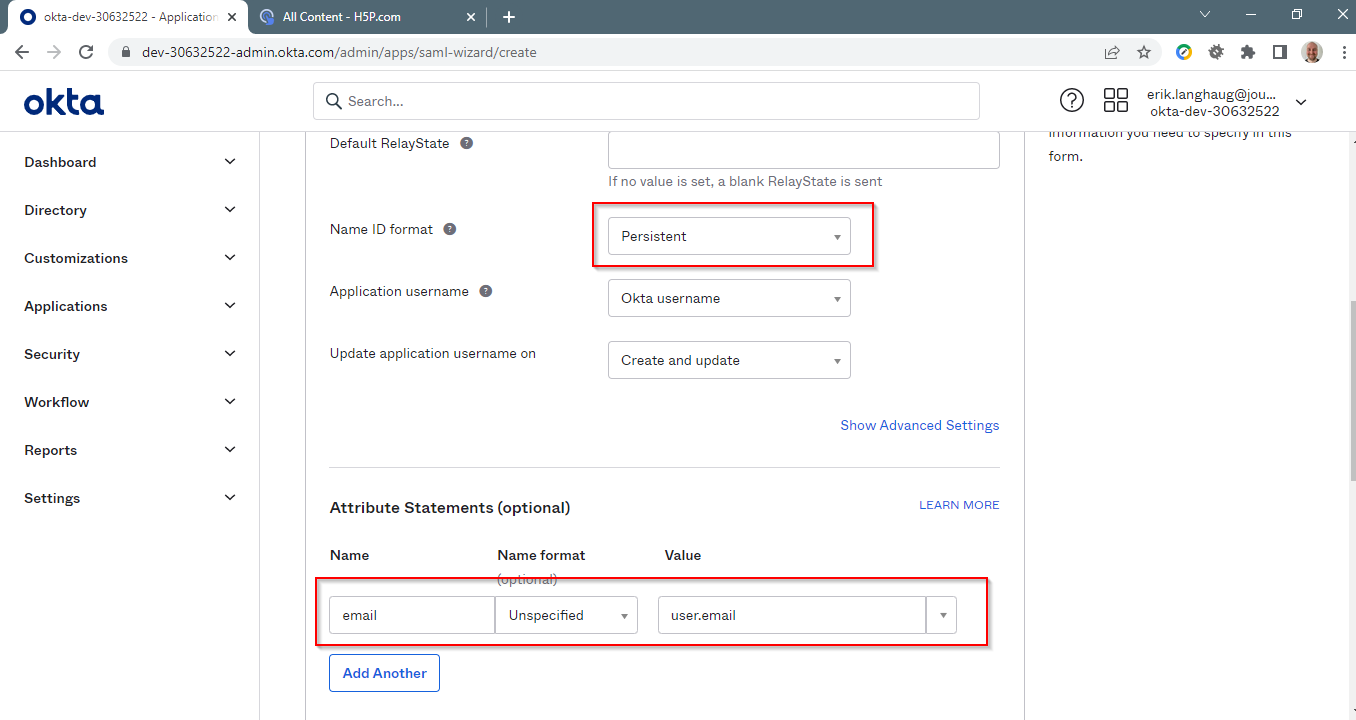Click the Application username help icon
The height and width of the screenshot is (720, 1356).
pos(486,291)
